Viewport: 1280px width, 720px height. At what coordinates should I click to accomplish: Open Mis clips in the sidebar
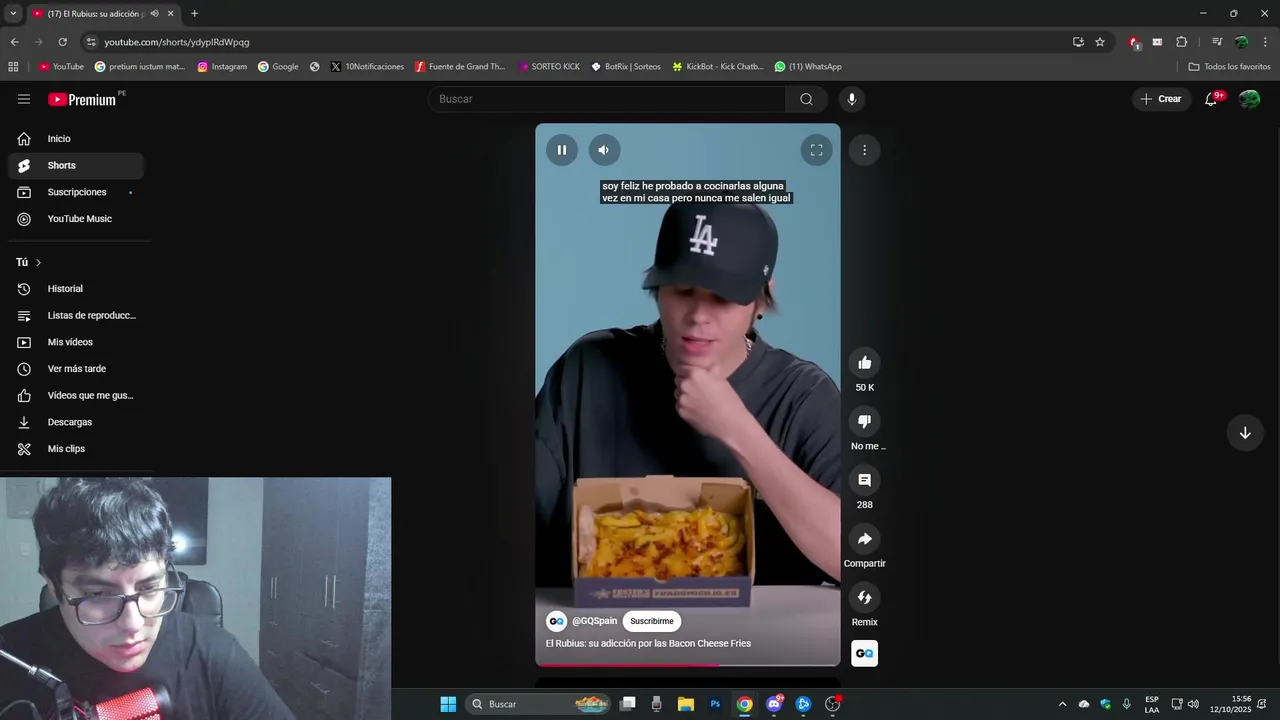[x=76, y=449]
